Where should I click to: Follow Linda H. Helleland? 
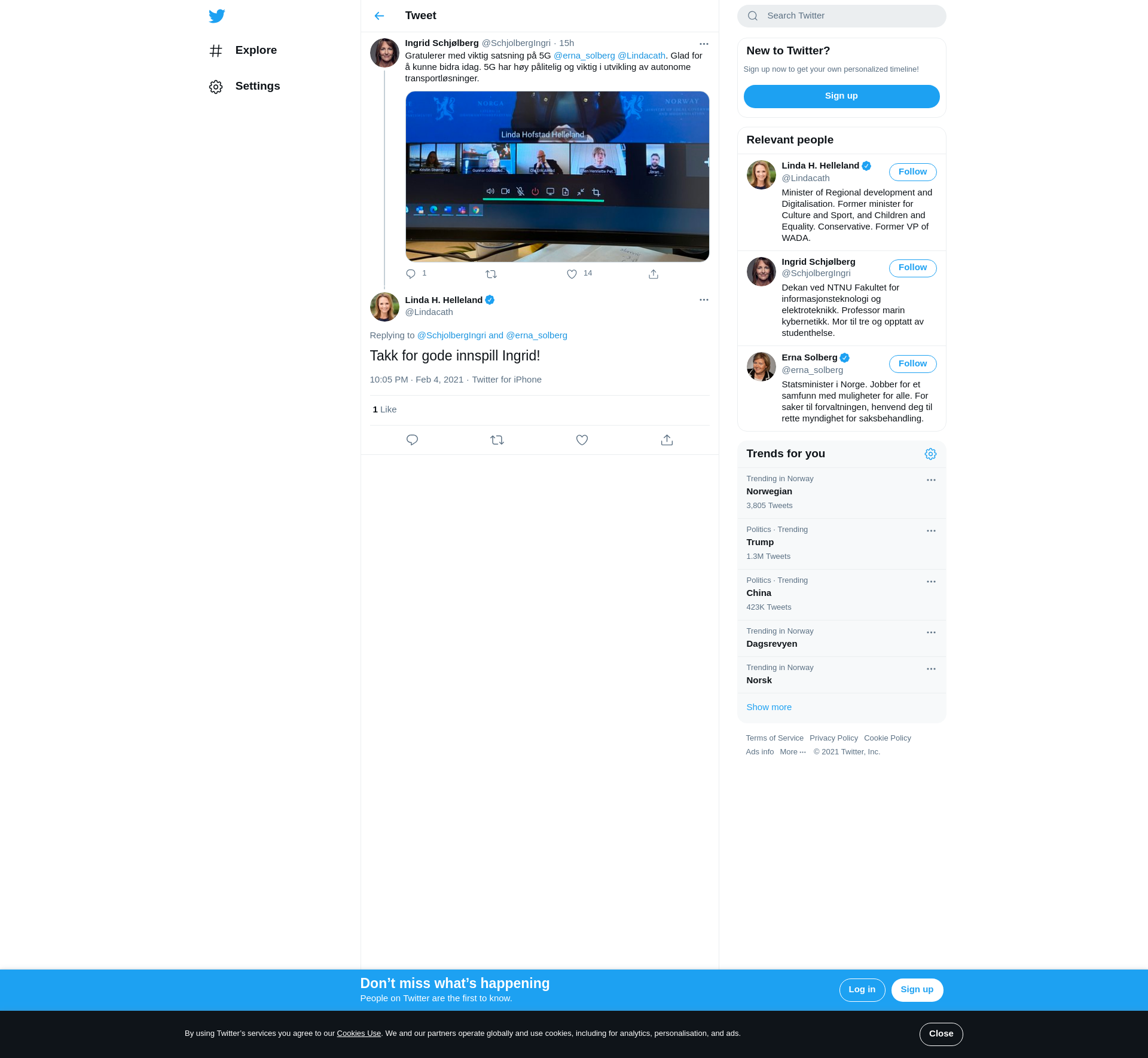[912, 172]
